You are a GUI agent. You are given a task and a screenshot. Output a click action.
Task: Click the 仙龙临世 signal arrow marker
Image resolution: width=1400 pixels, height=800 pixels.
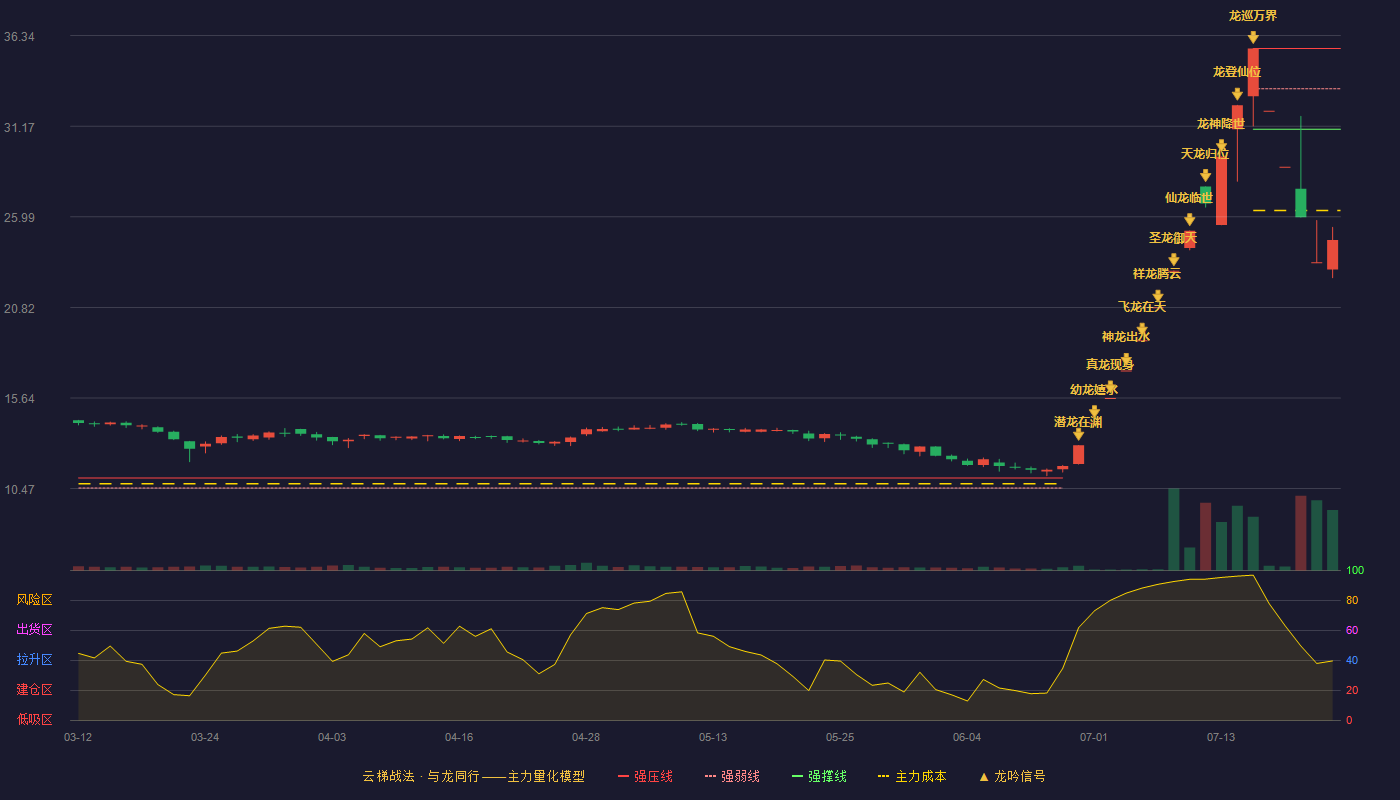tap(1189, 219)
